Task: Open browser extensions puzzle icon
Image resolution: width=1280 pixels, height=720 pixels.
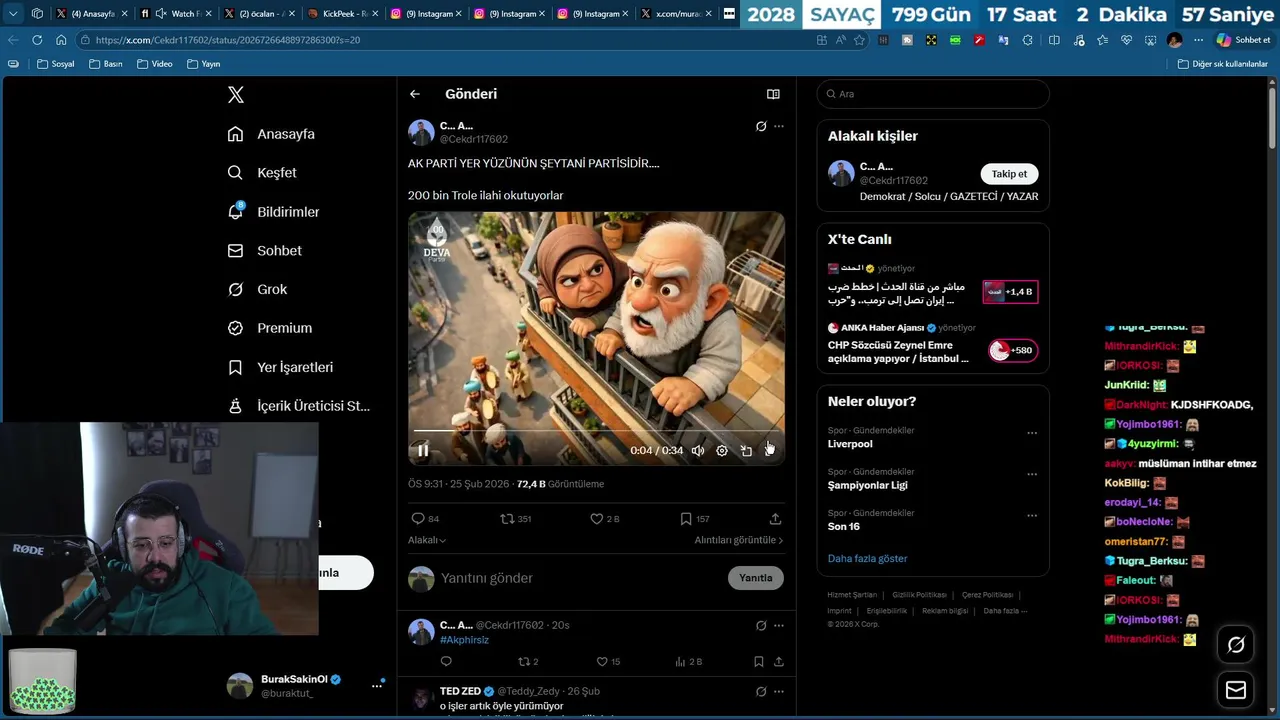Action: tap(1028, 40)
